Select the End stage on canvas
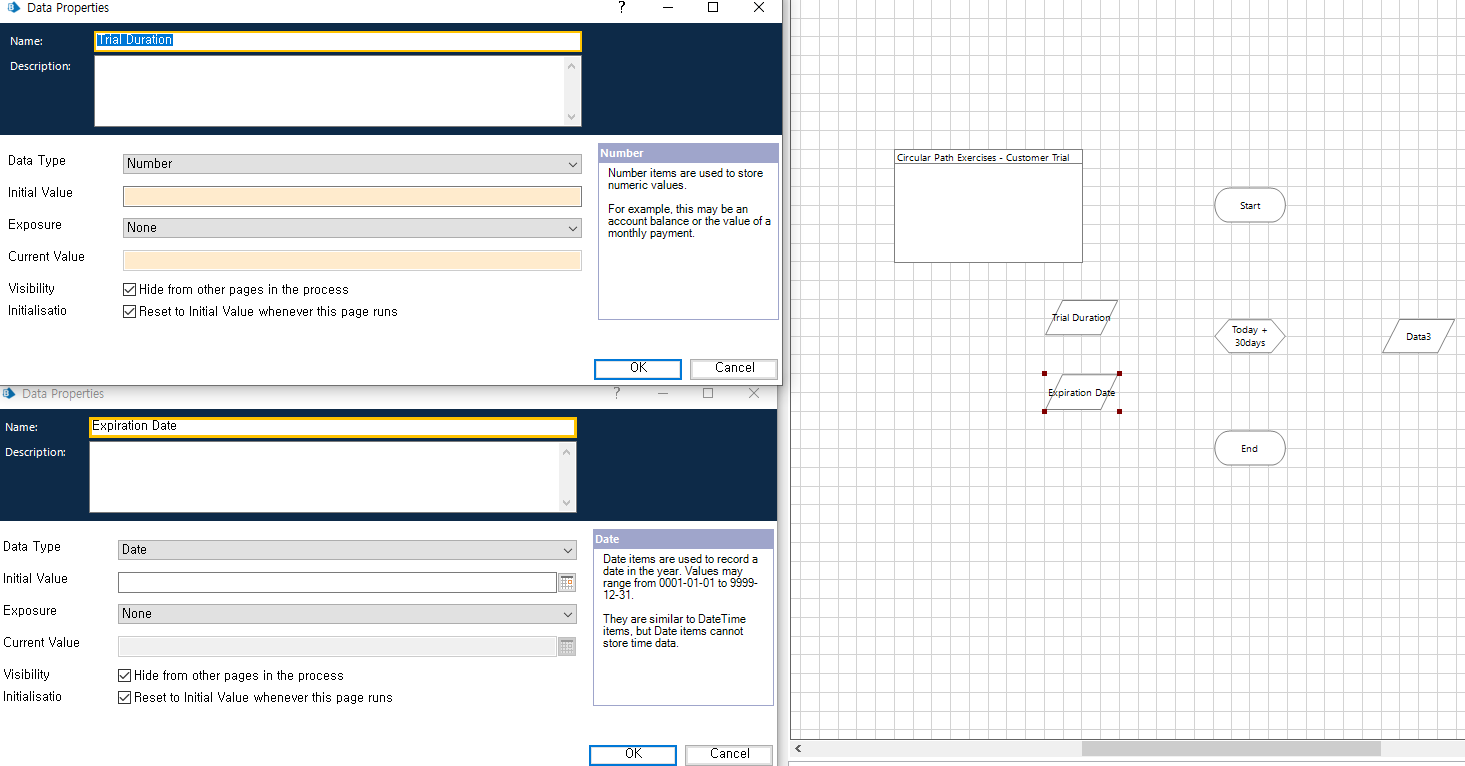The image size is (1465, 766). coord(1250,448)
